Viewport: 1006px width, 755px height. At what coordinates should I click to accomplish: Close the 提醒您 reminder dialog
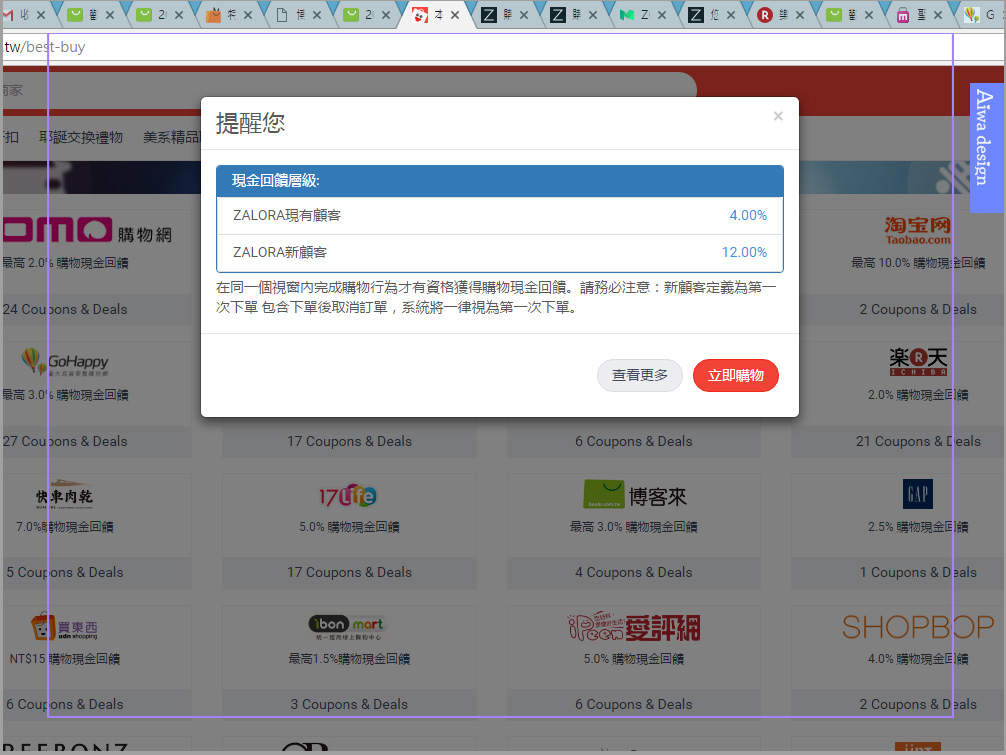[x=778, y=116]
